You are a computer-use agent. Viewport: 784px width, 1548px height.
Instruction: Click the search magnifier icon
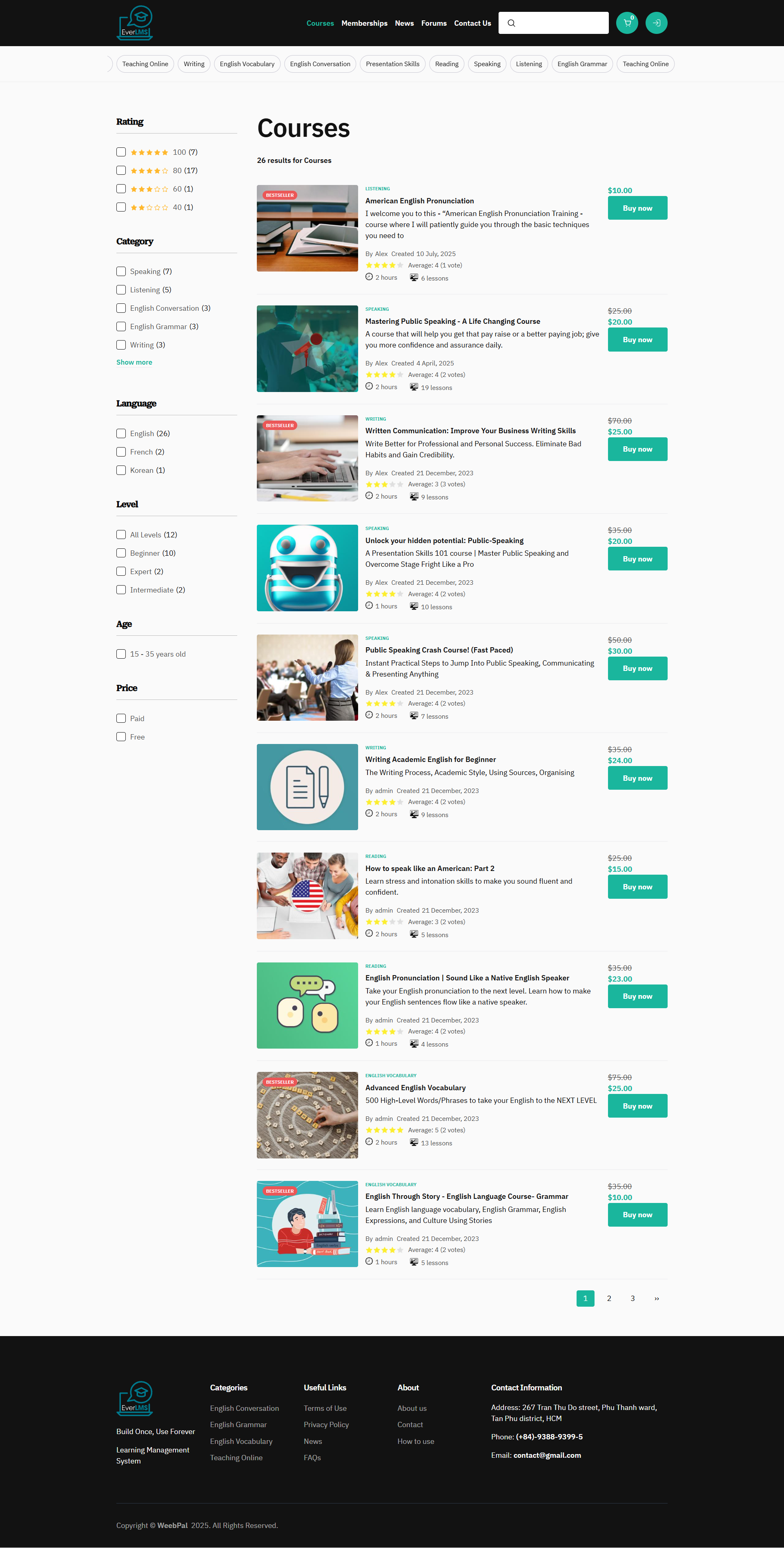511,23
